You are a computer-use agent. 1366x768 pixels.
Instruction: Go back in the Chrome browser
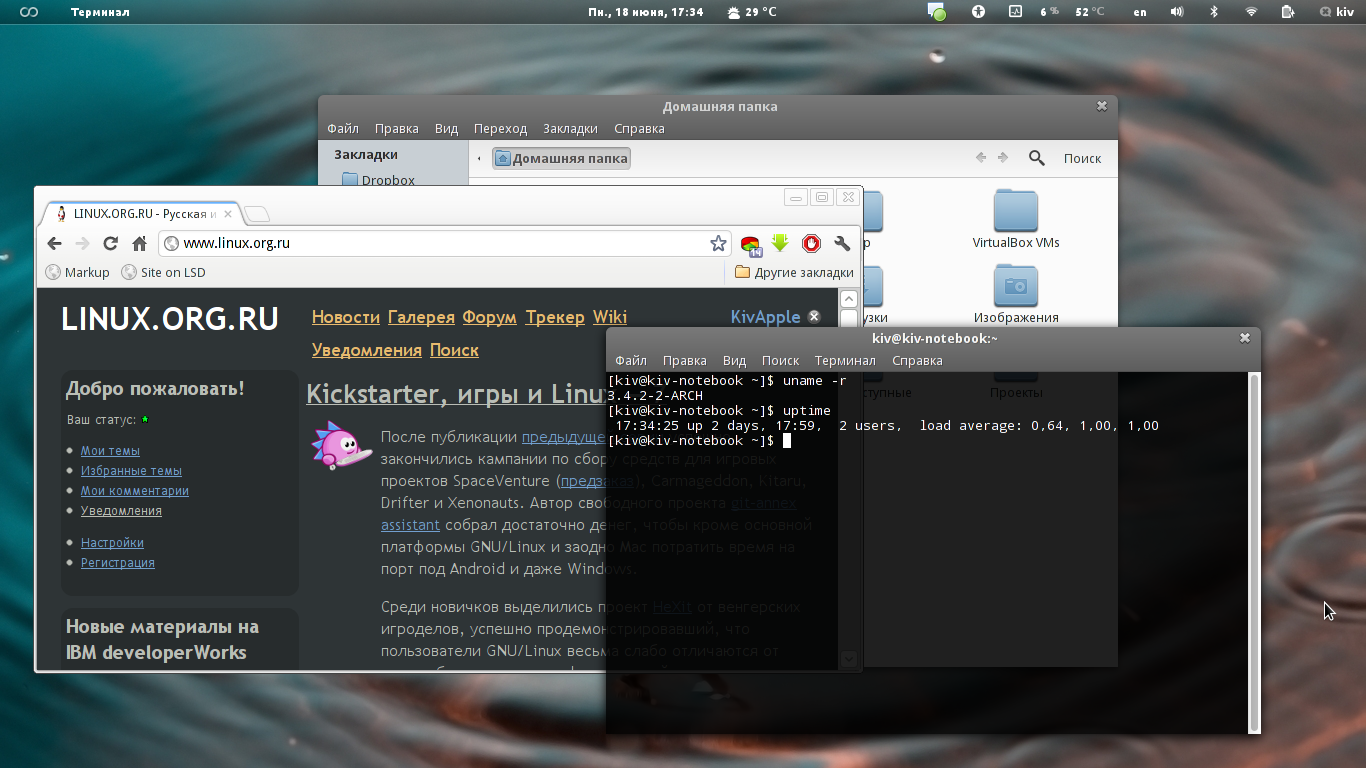(x=54, y=243)
